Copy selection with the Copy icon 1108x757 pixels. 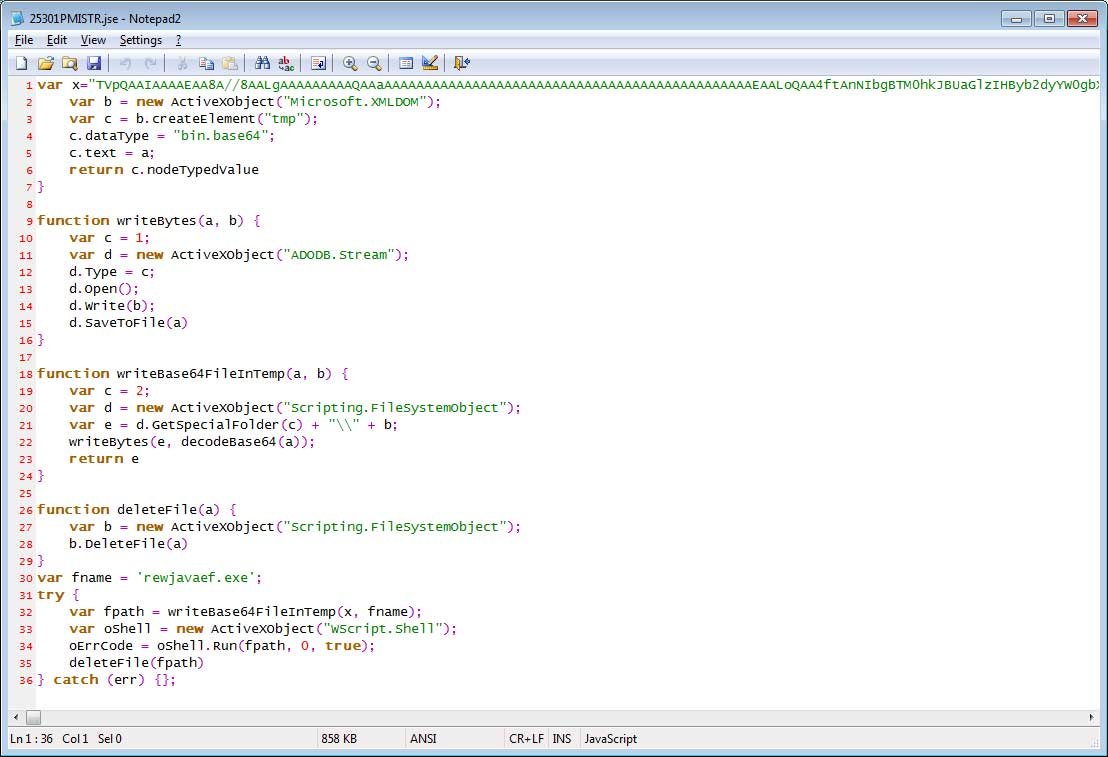click(206, 64)
